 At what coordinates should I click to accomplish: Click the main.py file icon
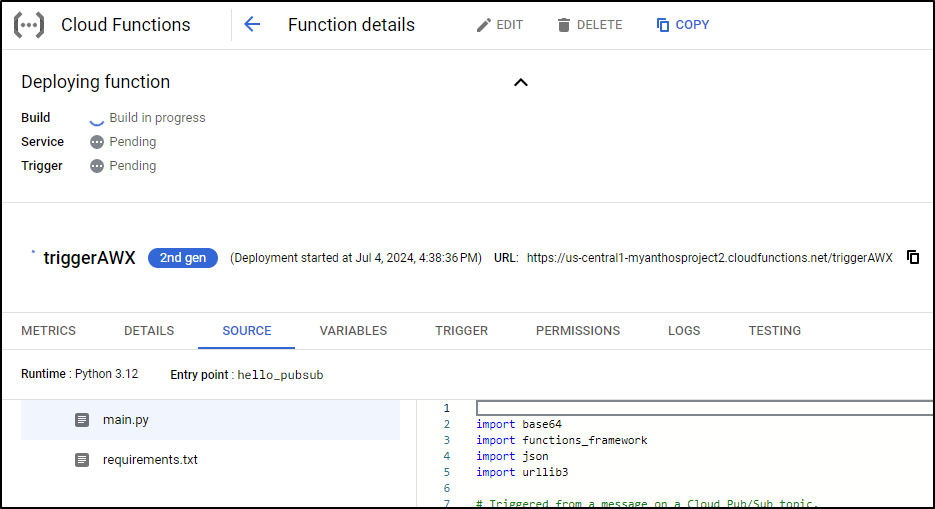click(82, 420)
